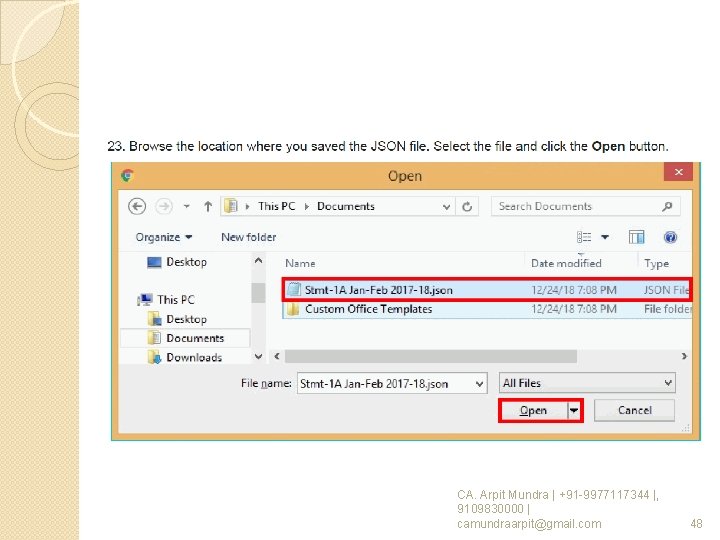Open recent locations dropdown arrow
The height and width of the screenshot is (540, 720).
[186, 207]
